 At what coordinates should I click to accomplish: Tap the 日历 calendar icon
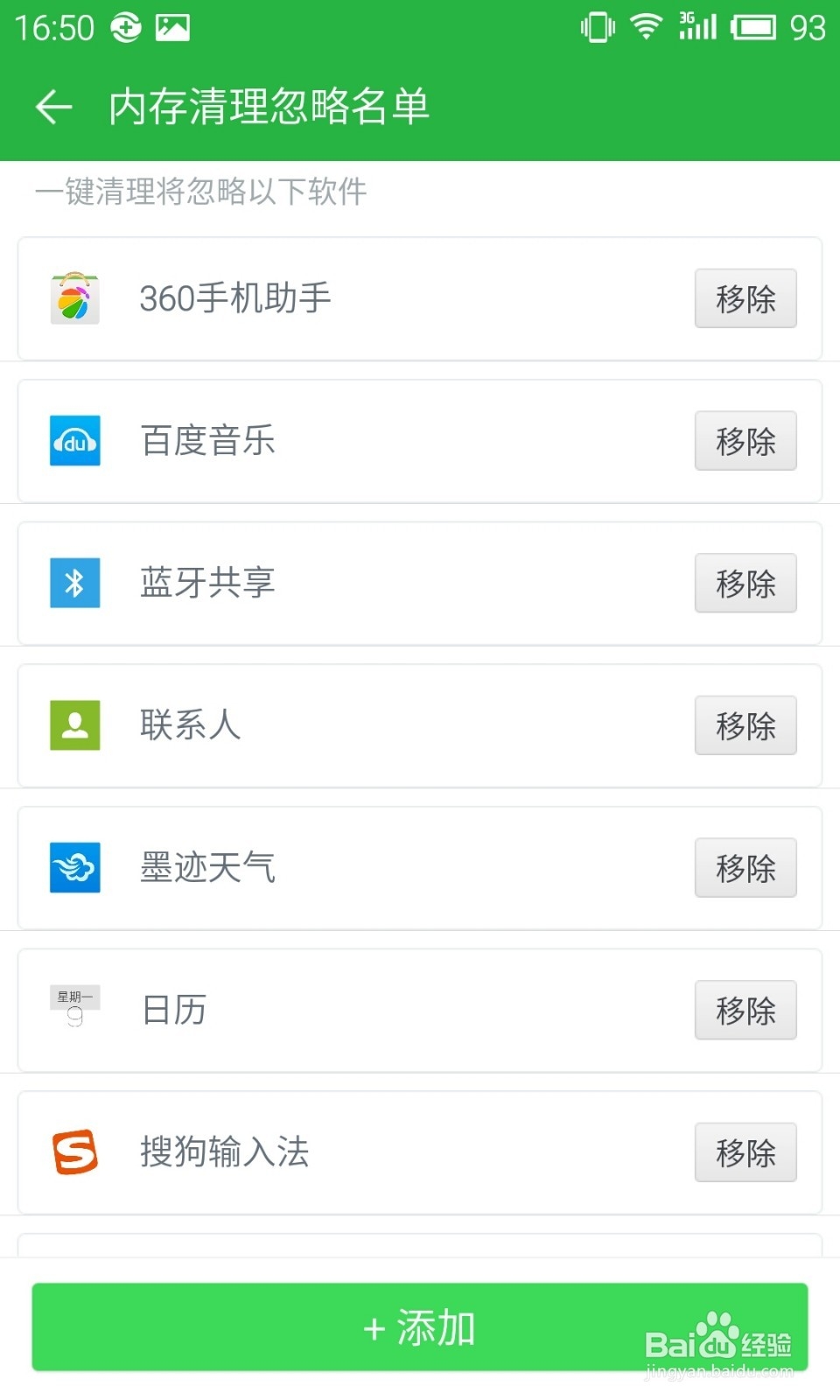pos(75,1008)
